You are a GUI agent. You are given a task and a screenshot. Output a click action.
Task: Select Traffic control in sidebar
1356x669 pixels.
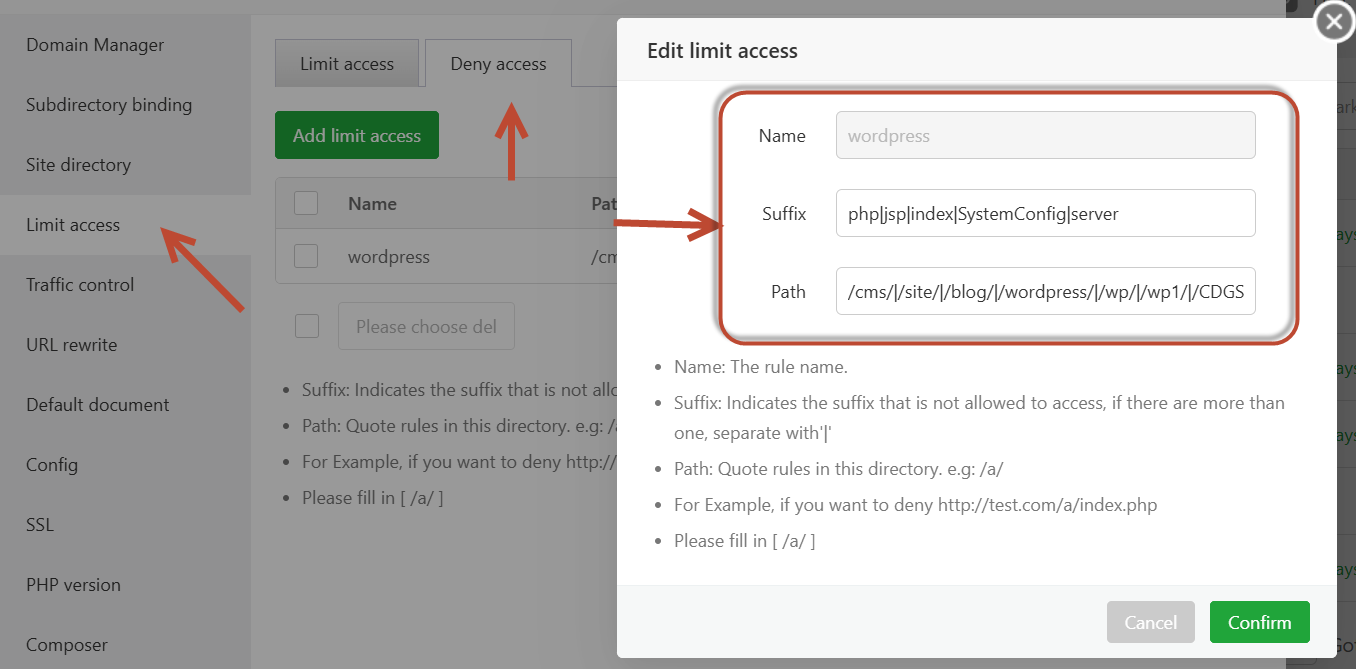point(80,285)
